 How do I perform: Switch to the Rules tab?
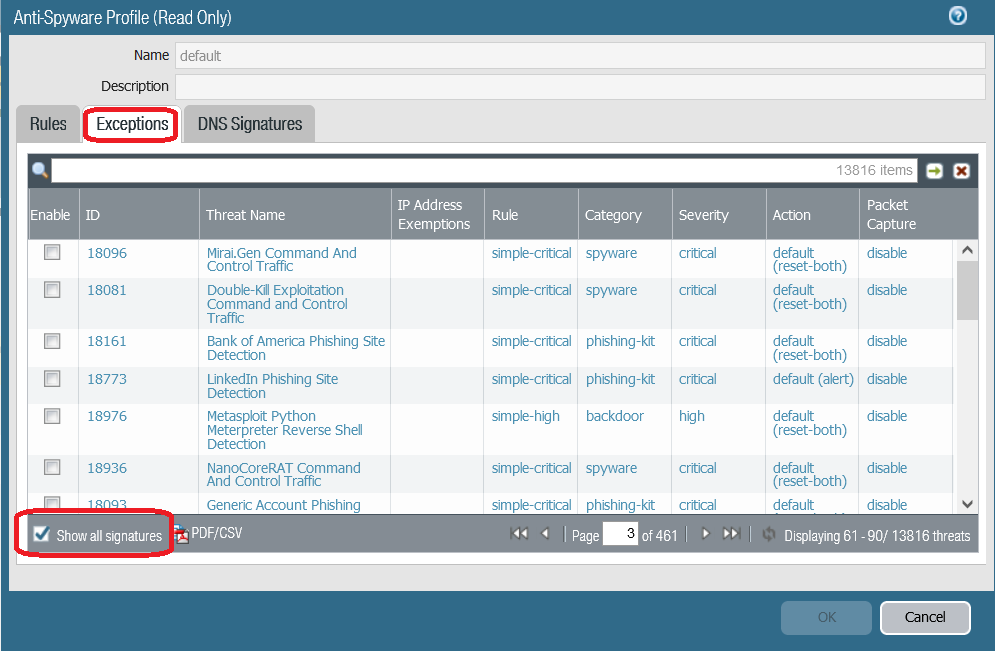point(48,124)
